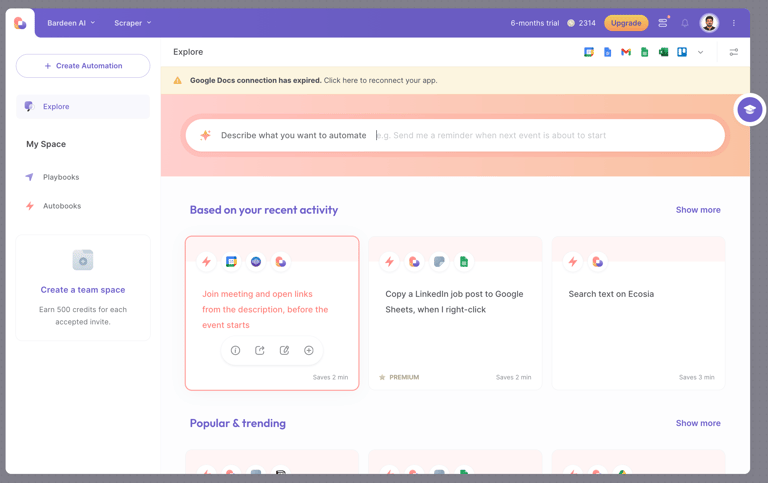Screen dimensions: 768x483
Task: Click the sparkle icon in the prompt bar
Action: (x=205, y=135)
